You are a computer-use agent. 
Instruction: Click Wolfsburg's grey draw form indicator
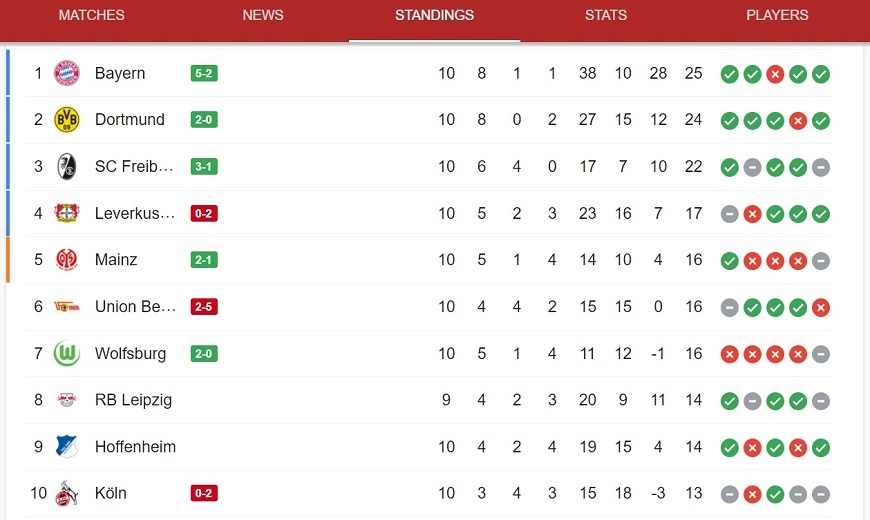(x=821, y=354)
